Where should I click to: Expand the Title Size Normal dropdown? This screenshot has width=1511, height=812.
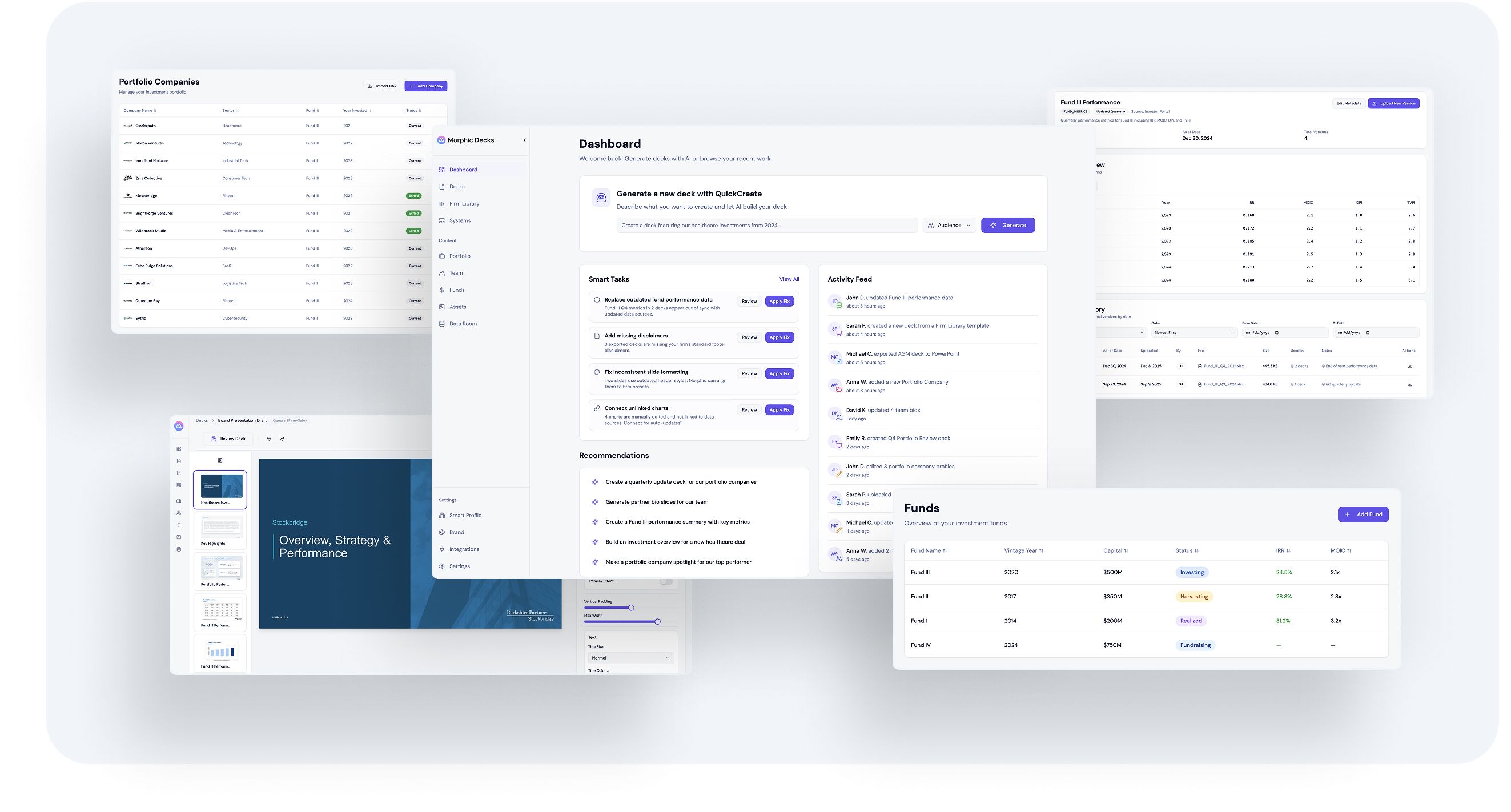(x=630, y=658)
